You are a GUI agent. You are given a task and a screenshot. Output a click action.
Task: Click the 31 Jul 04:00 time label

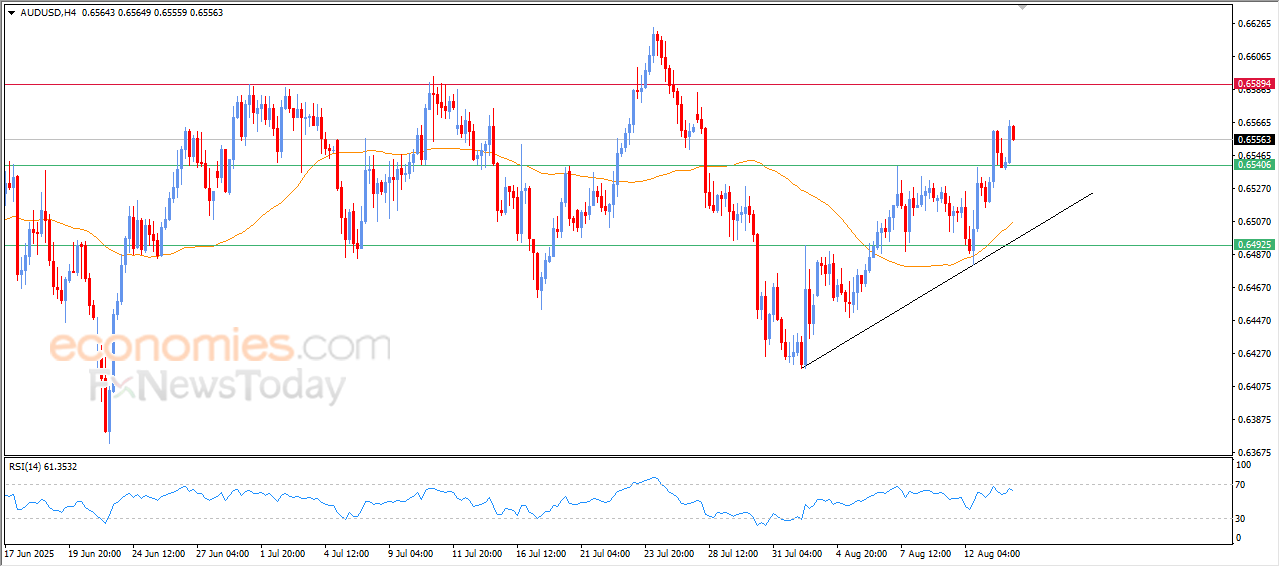click(799, 553)
